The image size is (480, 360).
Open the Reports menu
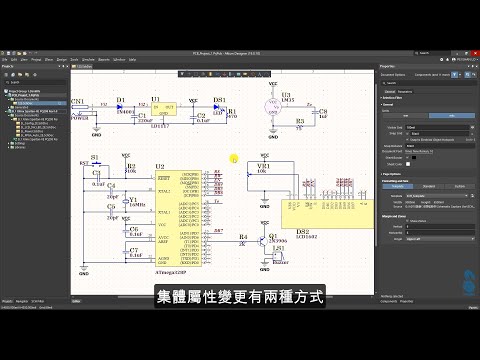pyautogui.click(x=104, y=59)
